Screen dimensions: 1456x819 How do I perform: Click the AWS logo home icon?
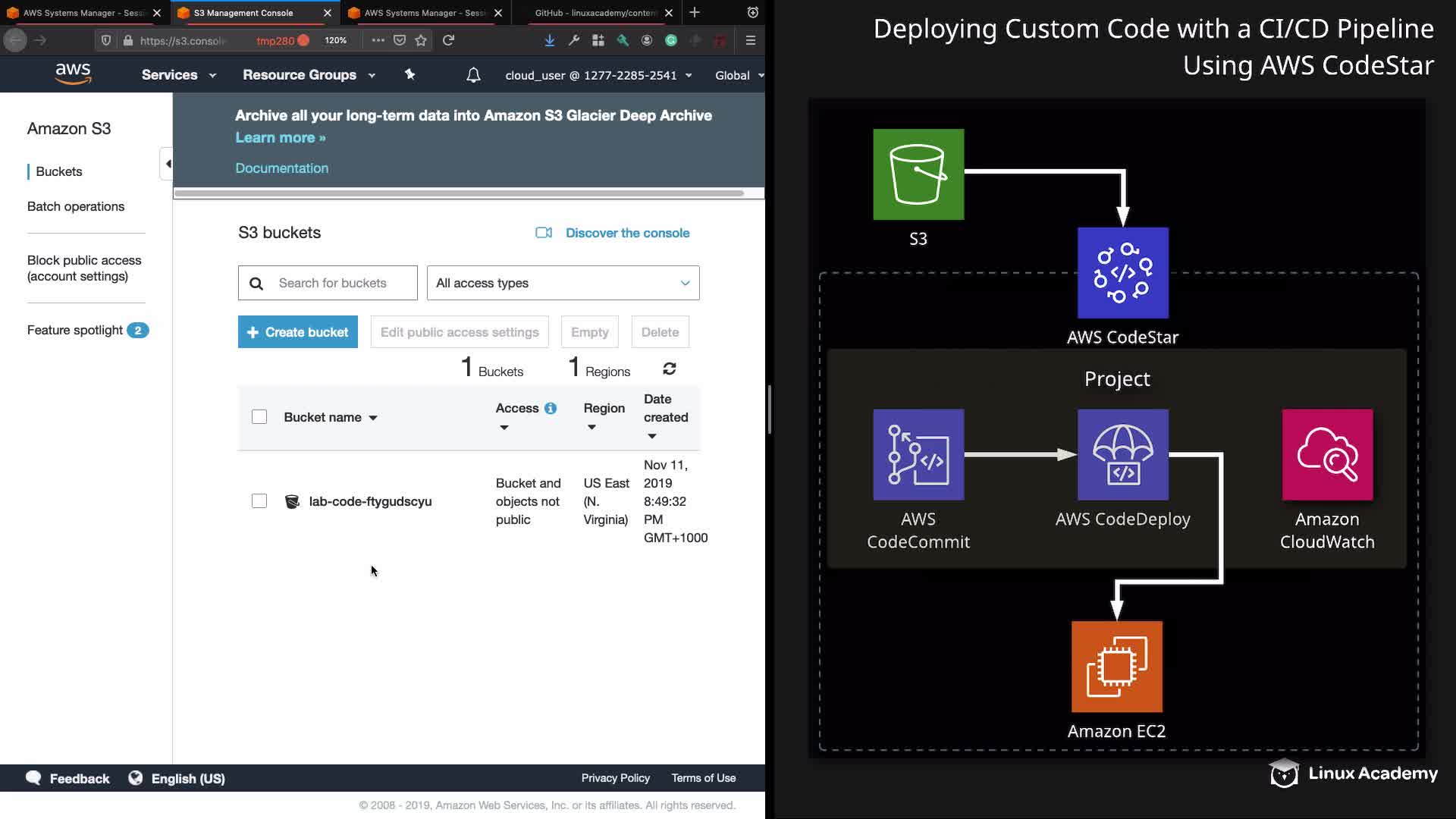73,74
